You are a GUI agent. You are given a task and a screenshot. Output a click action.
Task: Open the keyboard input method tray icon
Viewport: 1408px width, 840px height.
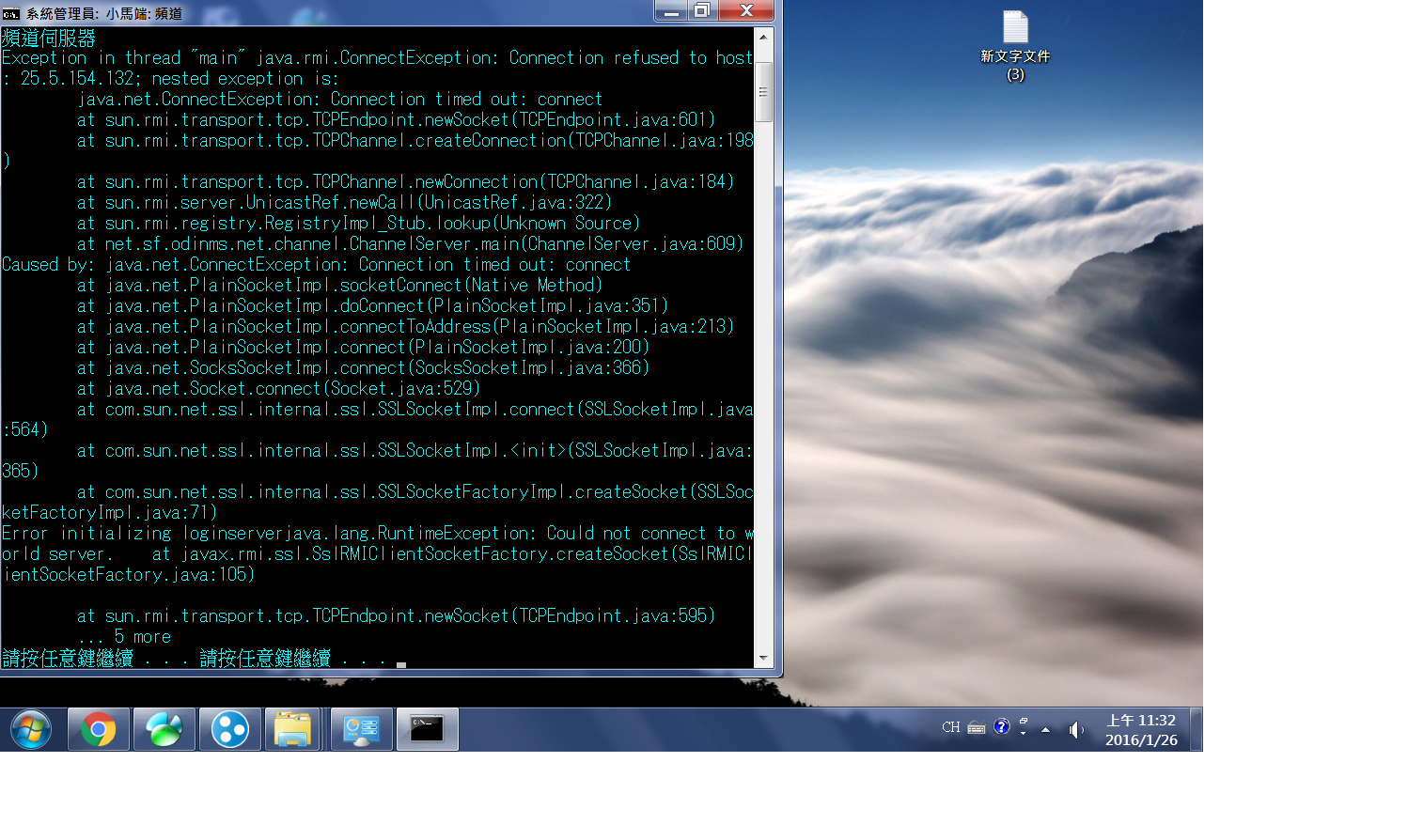(x=977, y=727)
